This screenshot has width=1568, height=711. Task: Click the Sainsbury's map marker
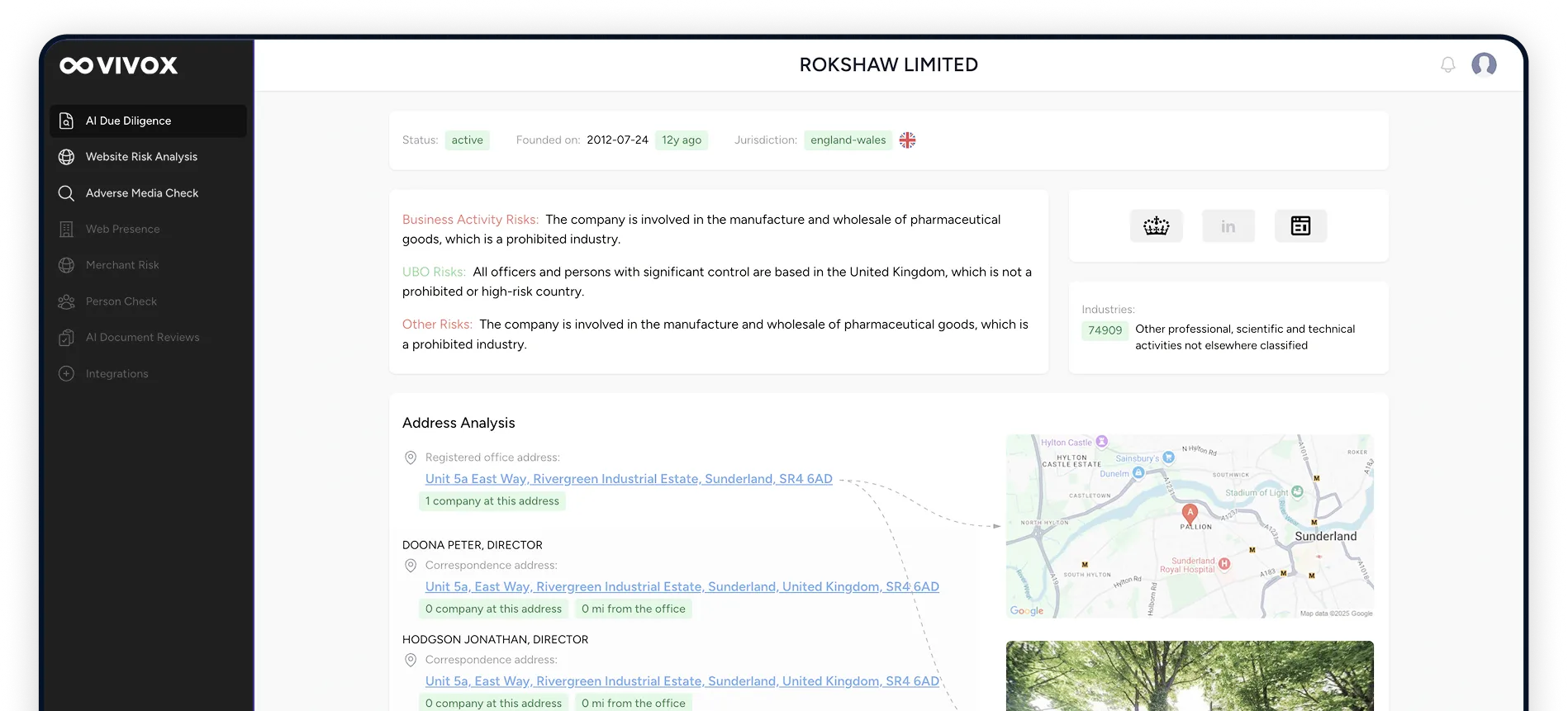[1168, 457]
